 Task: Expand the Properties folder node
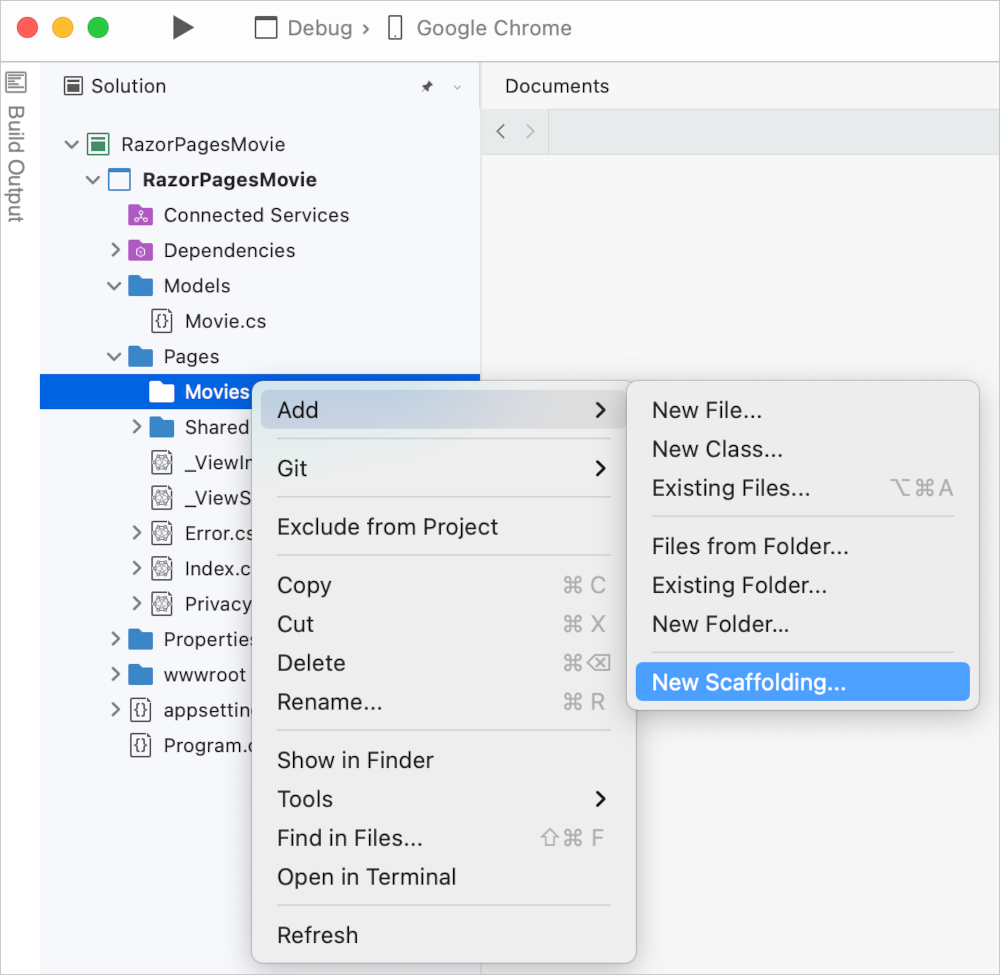(x=117, y=639)
